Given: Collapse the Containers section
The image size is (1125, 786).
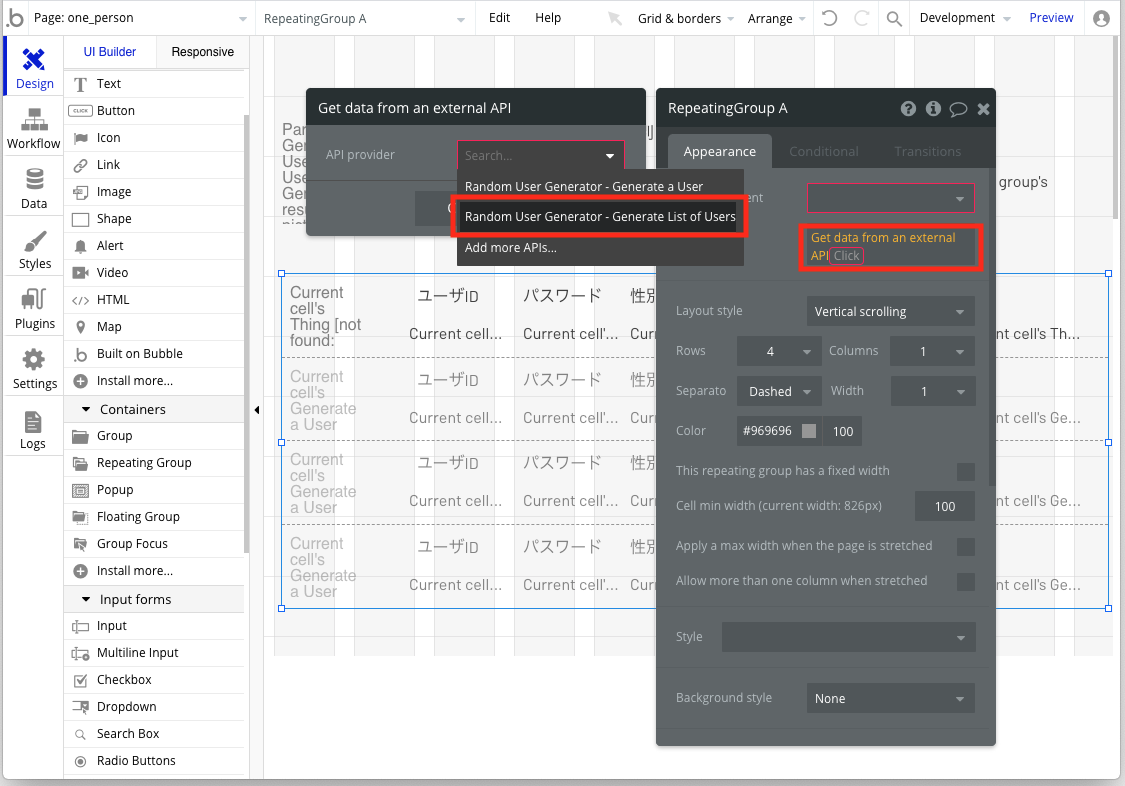Looking at the screenshot, I should point(86,409).
